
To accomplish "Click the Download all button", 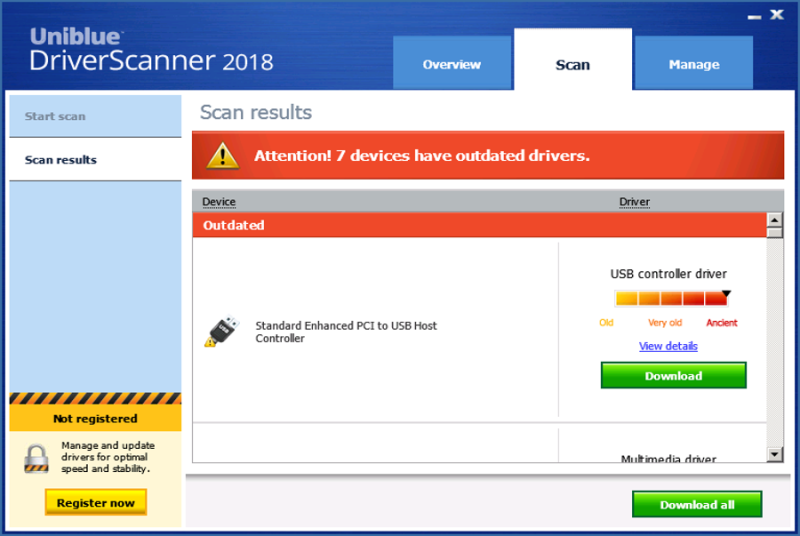I will [696, 504].
